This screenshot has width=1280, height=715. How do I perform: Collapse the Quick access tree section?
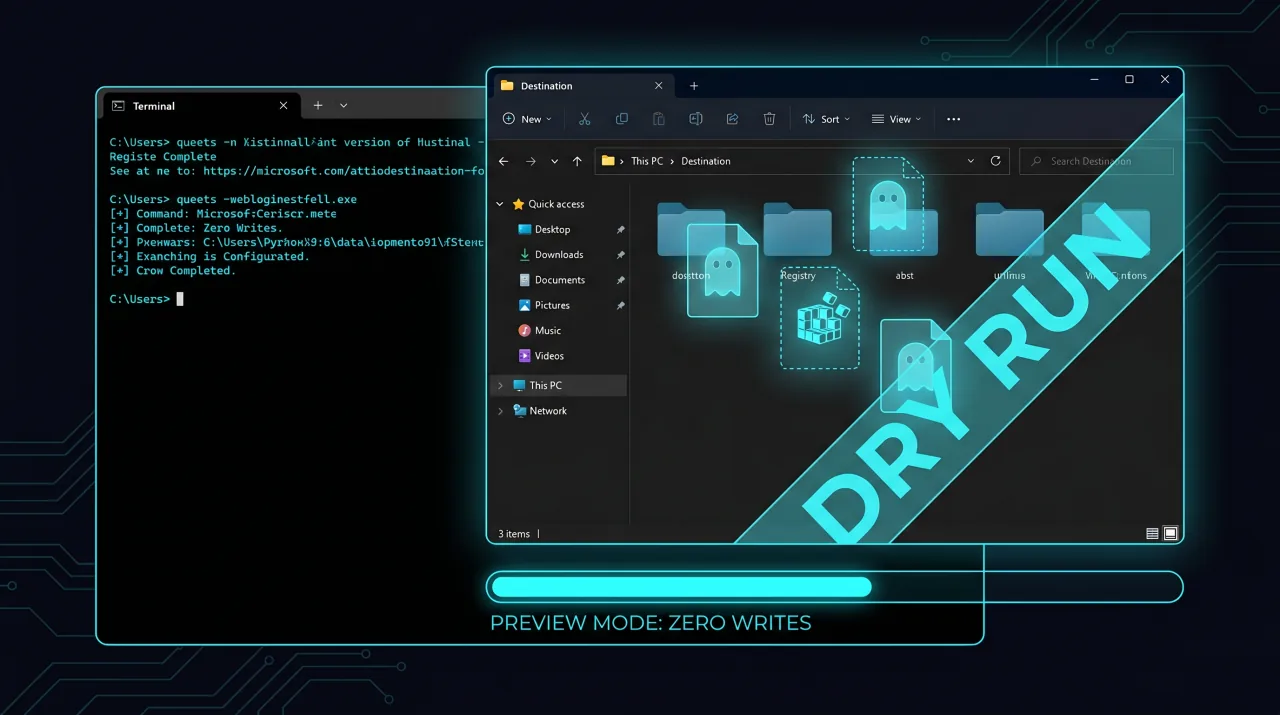[500, 204]
